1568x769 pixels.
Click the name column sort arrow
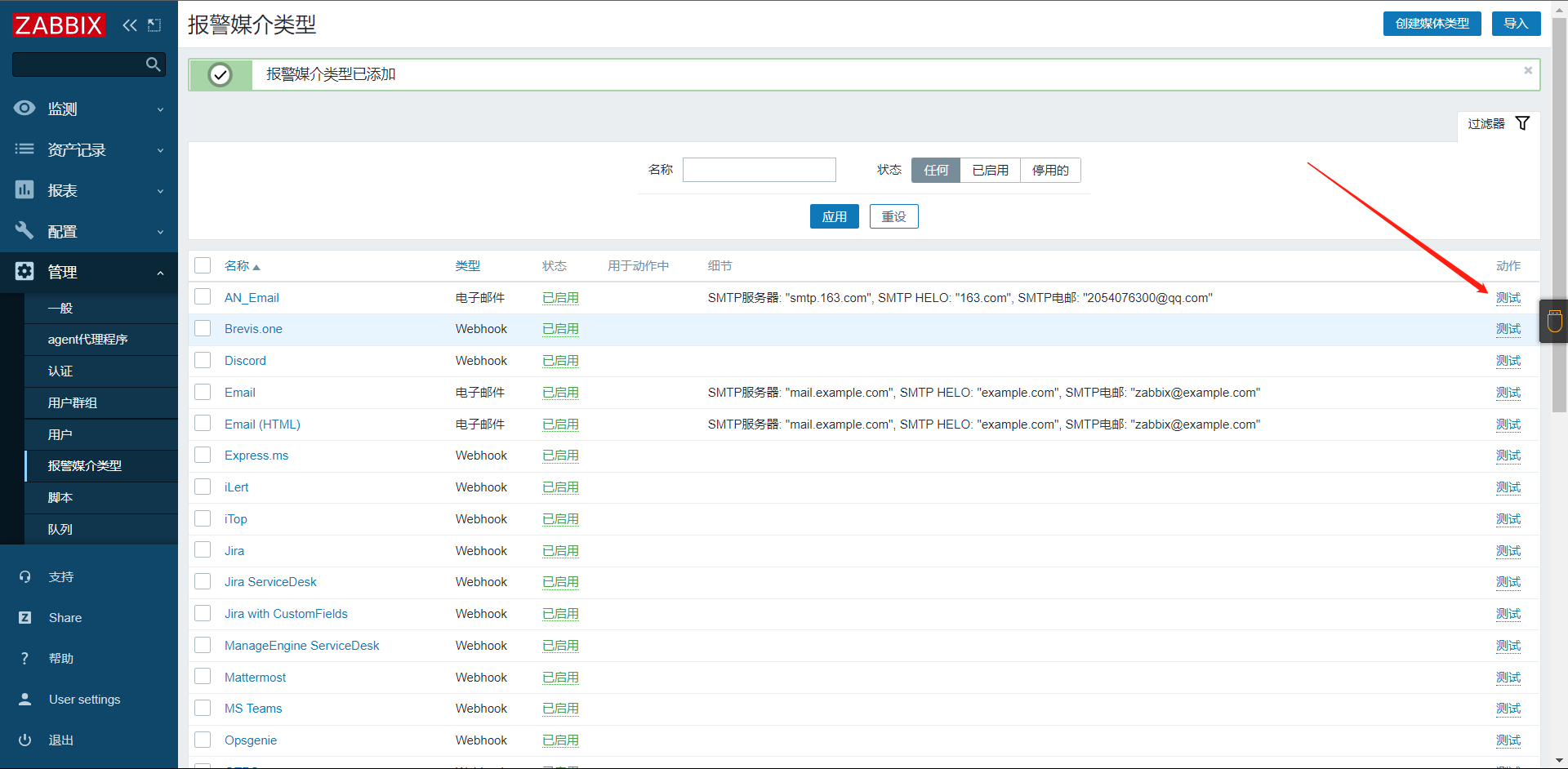[x=256, y=267]
